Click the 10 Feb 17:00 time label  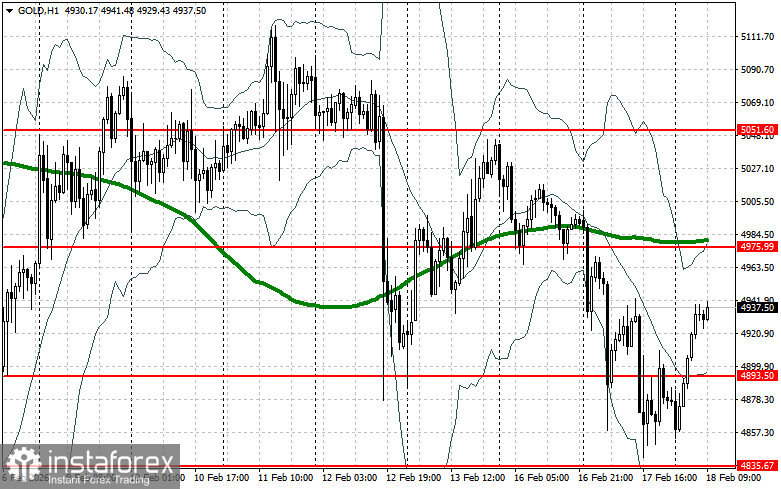pyautogui.click(x=222, y=478)
